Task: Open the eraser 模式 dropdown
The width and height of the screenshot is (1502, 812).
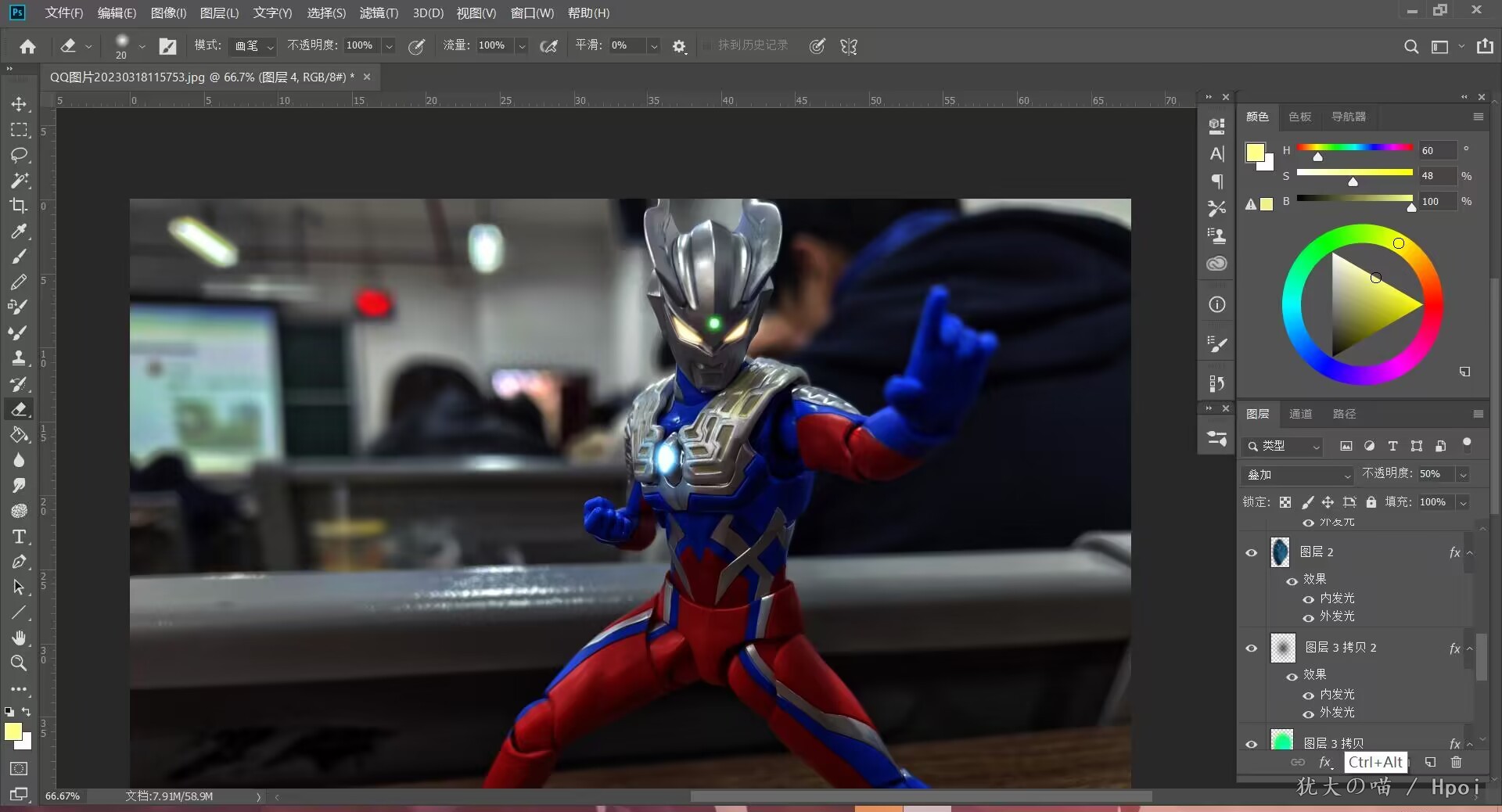Action: click(x=253, y=46)
